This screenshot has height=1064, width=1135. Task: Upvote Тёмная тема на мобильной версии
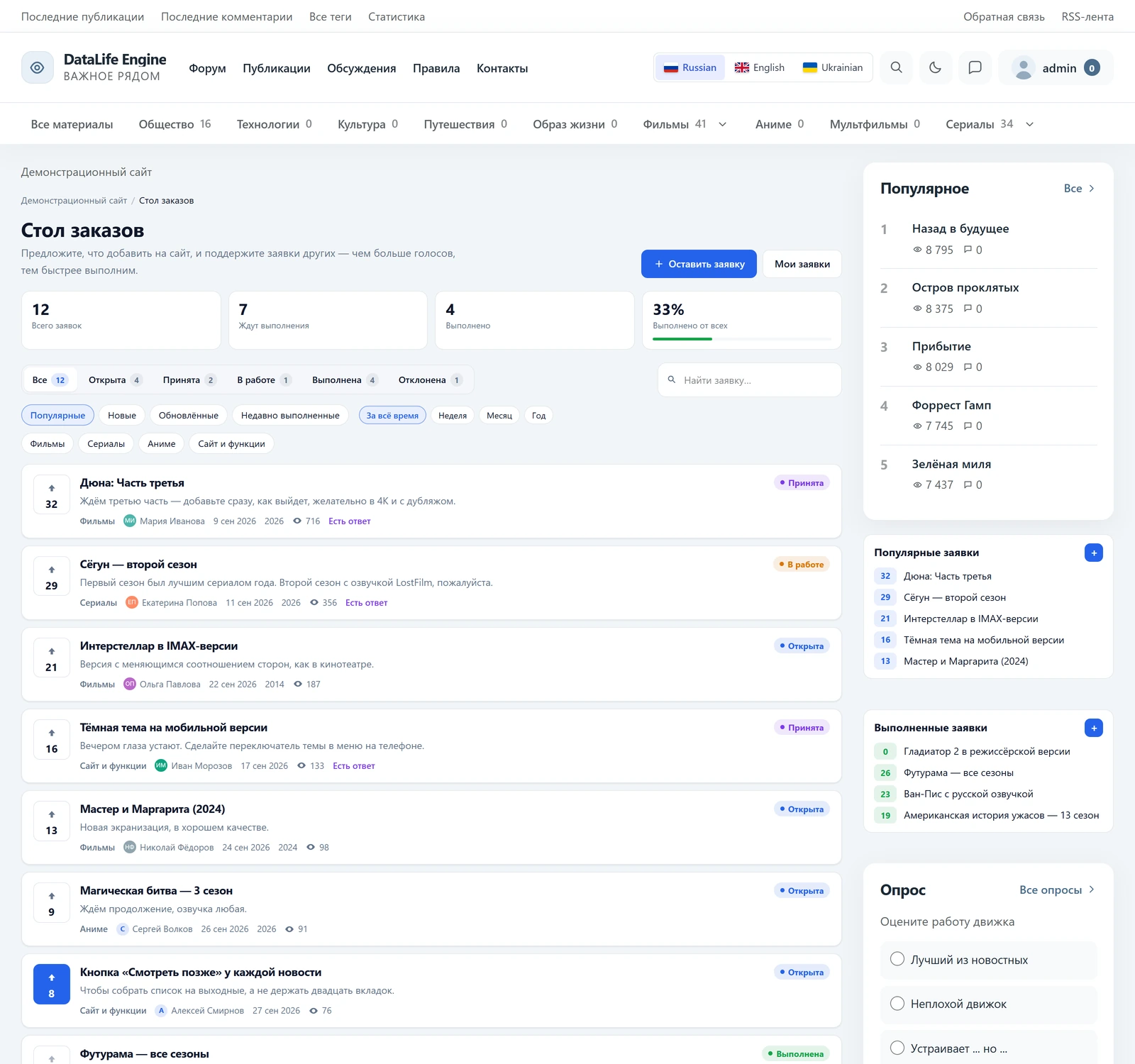point(52,739)
